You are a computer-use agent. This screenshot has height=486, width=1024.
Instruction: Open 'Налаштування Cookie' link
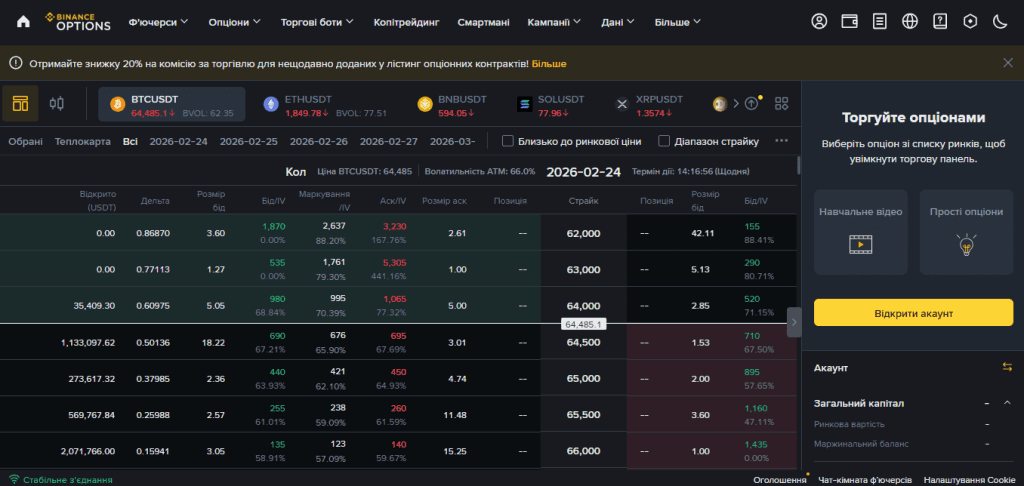click(x=969, y=480)
